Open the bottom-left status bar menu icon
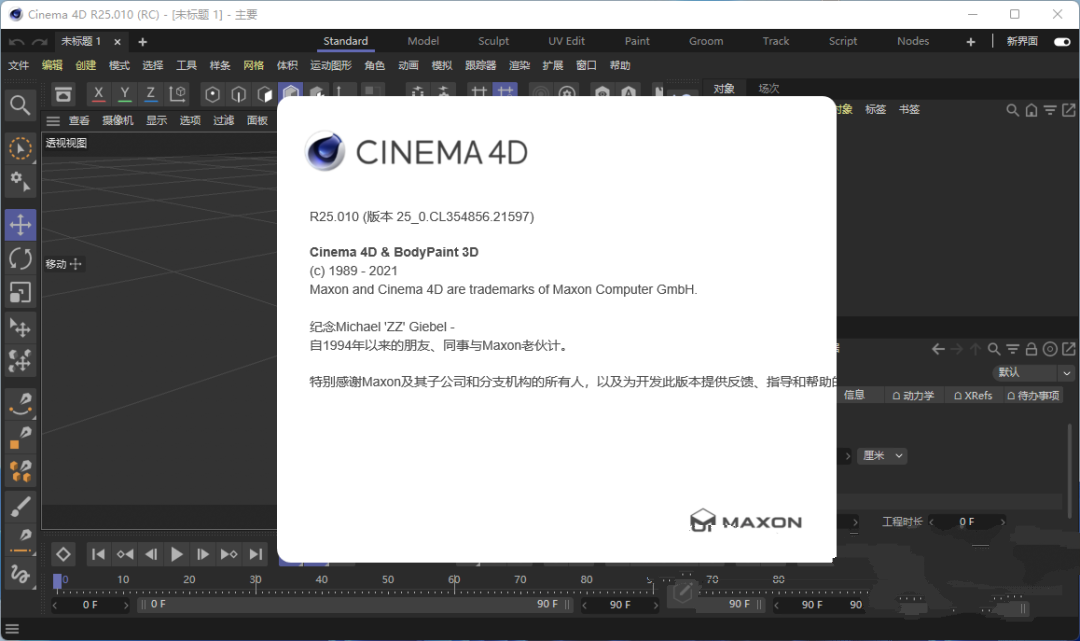The height and width of the screenshot is (641, 1080). coord(12,629)
